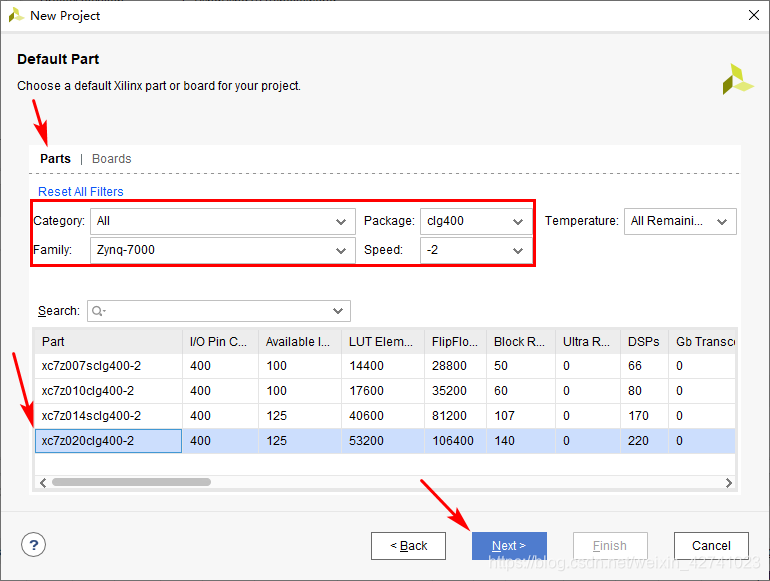Viewport: 770px width, 581px height.
Task: Click Block RAM value 107
Action: pos(504,416)
